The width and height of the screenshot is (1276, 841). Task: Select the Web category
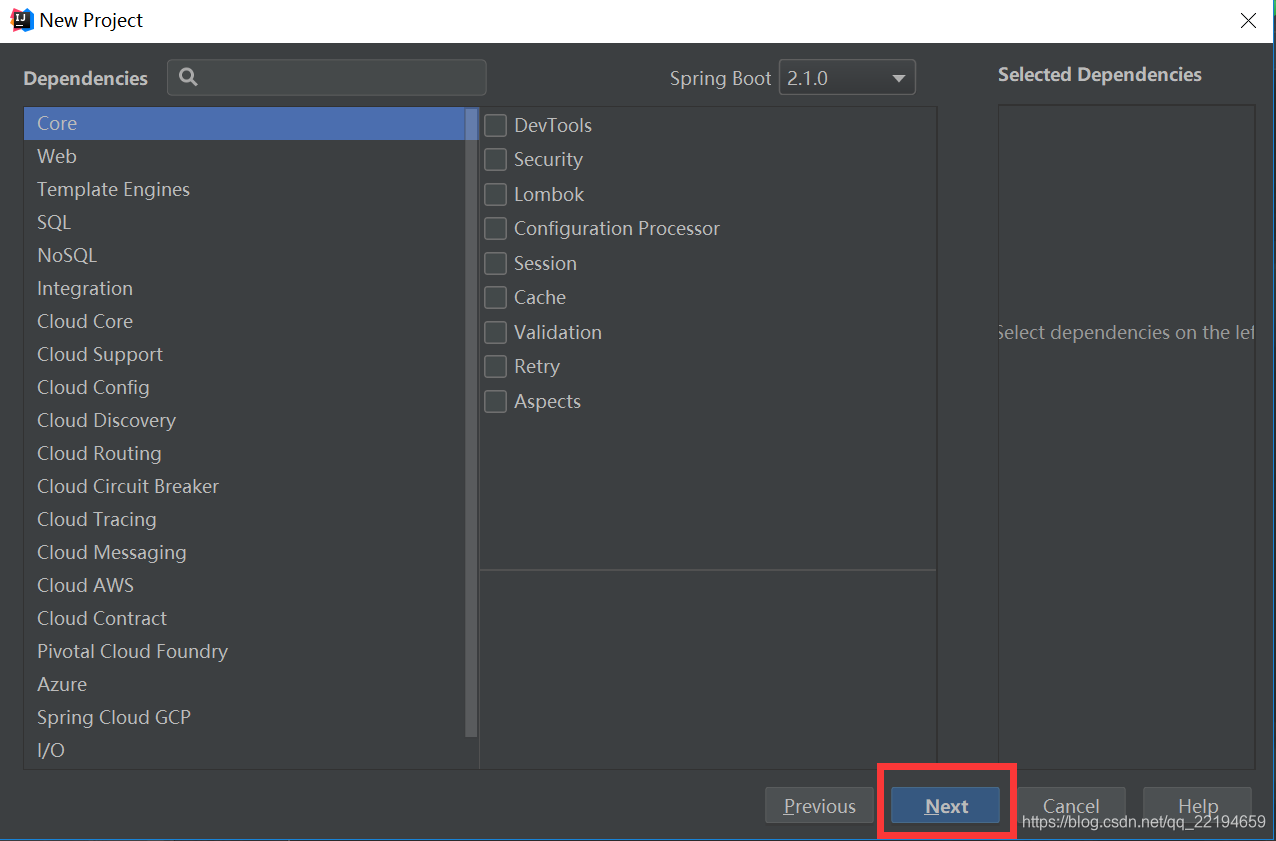(x=245, y=156)
